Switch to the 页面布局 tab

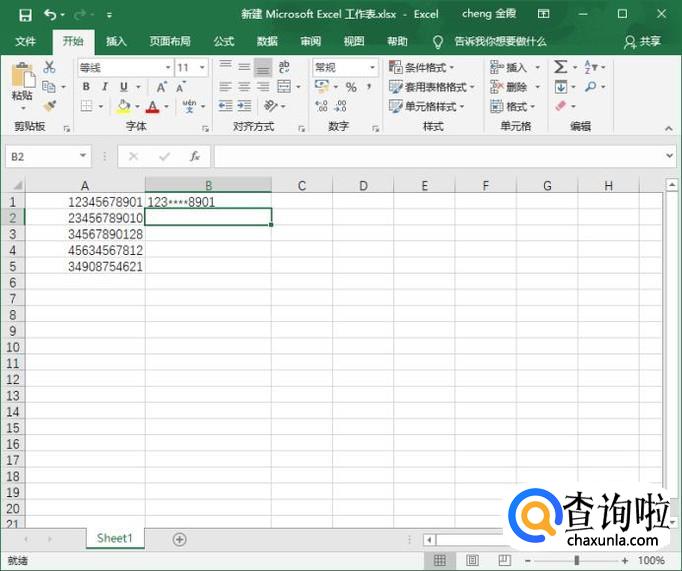tap(170, 41)
